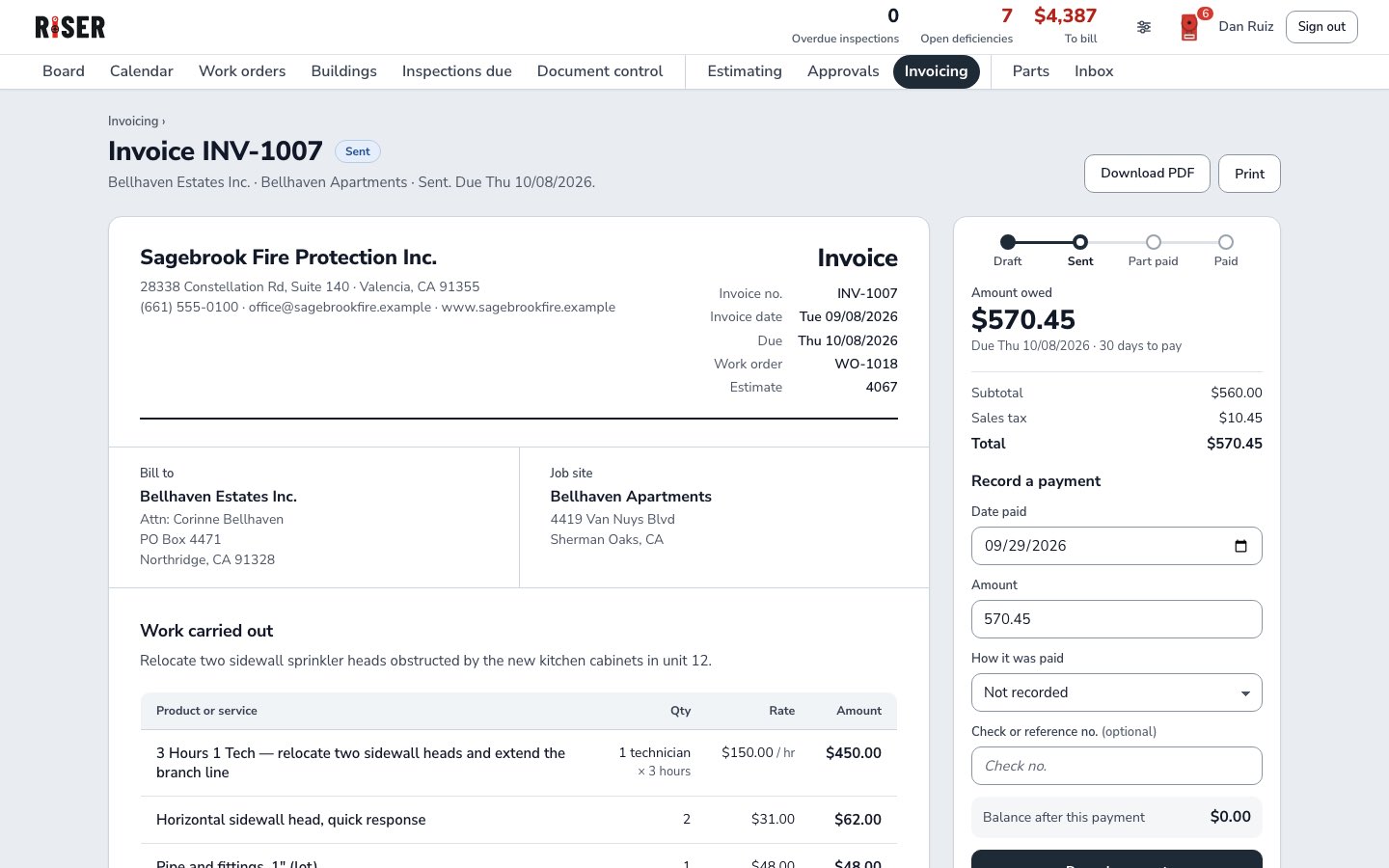Click the estimate number 4067
This screenshot has width=1389, height=868.
point(882,387)
